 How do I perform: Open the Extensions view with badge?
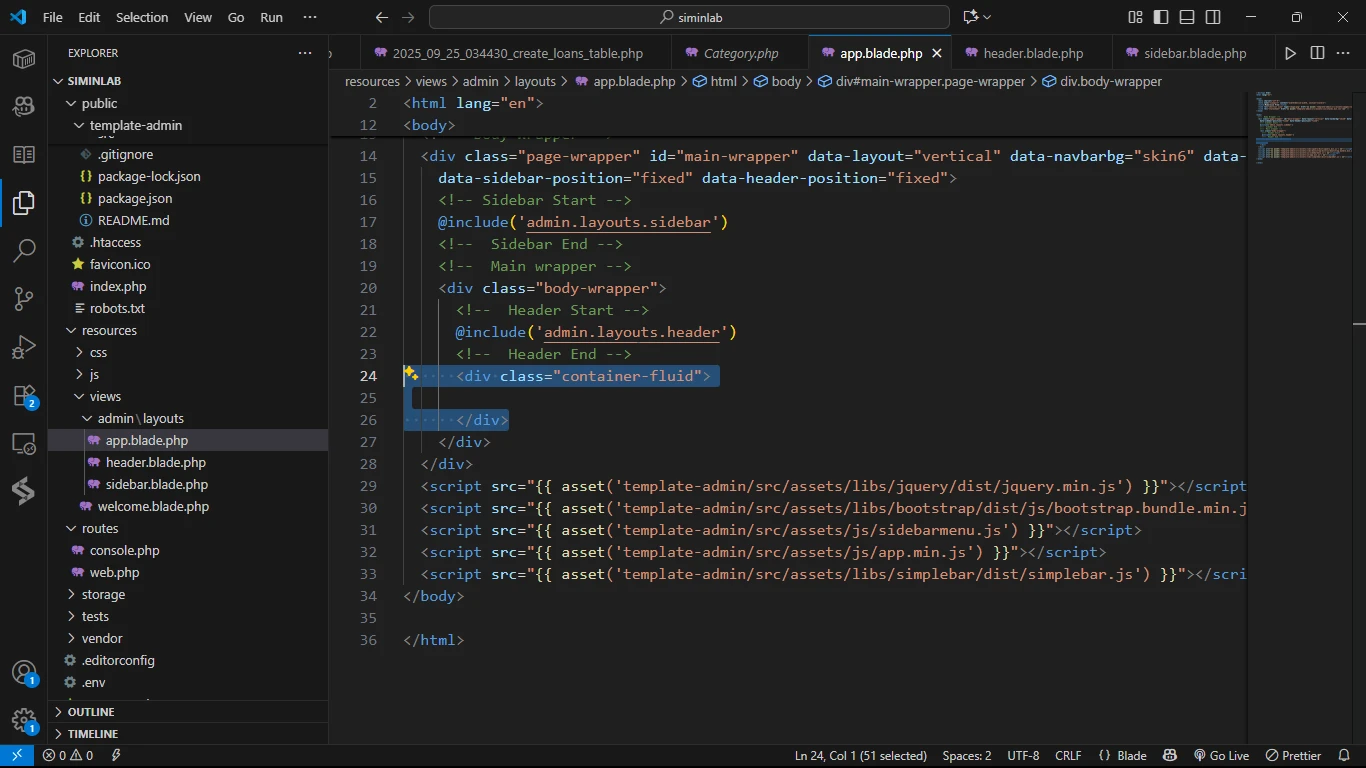pyautogui.click(x=24, y=396)
